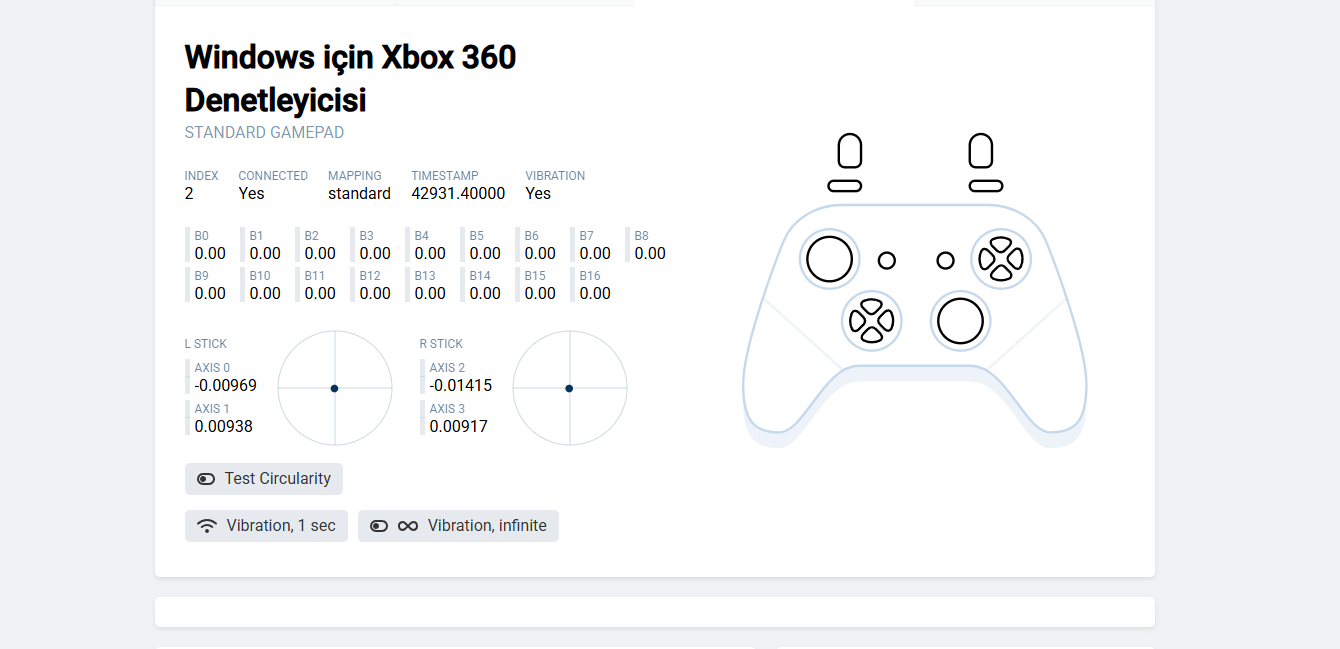Click the CONNECTED value "Yes"
The image size is (1340, 649).
(251, 194)
